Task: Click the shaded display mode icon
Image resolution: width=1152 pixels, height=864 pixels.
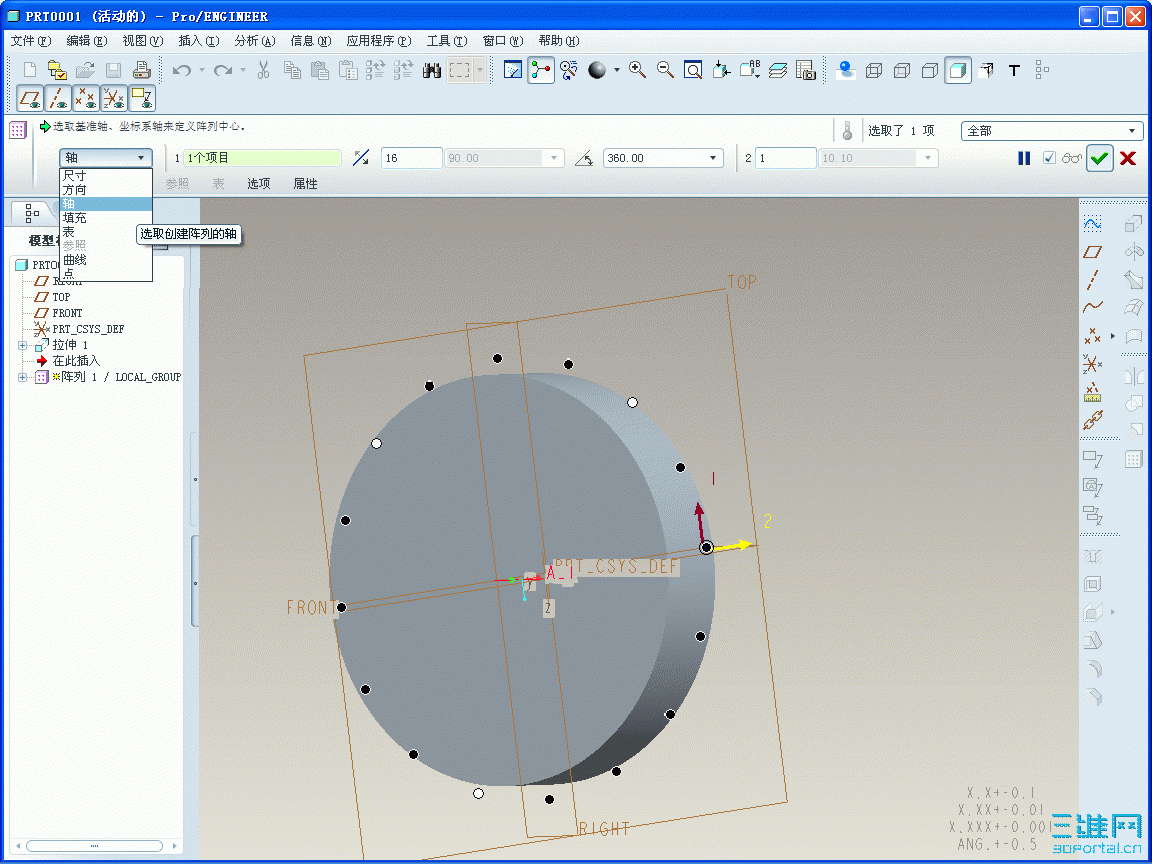Action: pos(958,70)
